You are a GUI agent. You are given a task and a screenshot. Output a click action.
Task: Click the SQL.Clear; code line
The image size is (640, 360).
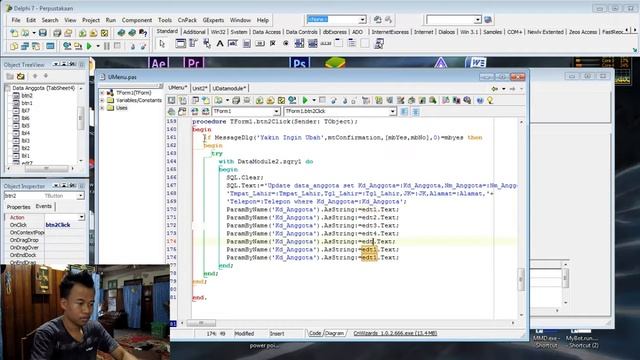[245, 178]
